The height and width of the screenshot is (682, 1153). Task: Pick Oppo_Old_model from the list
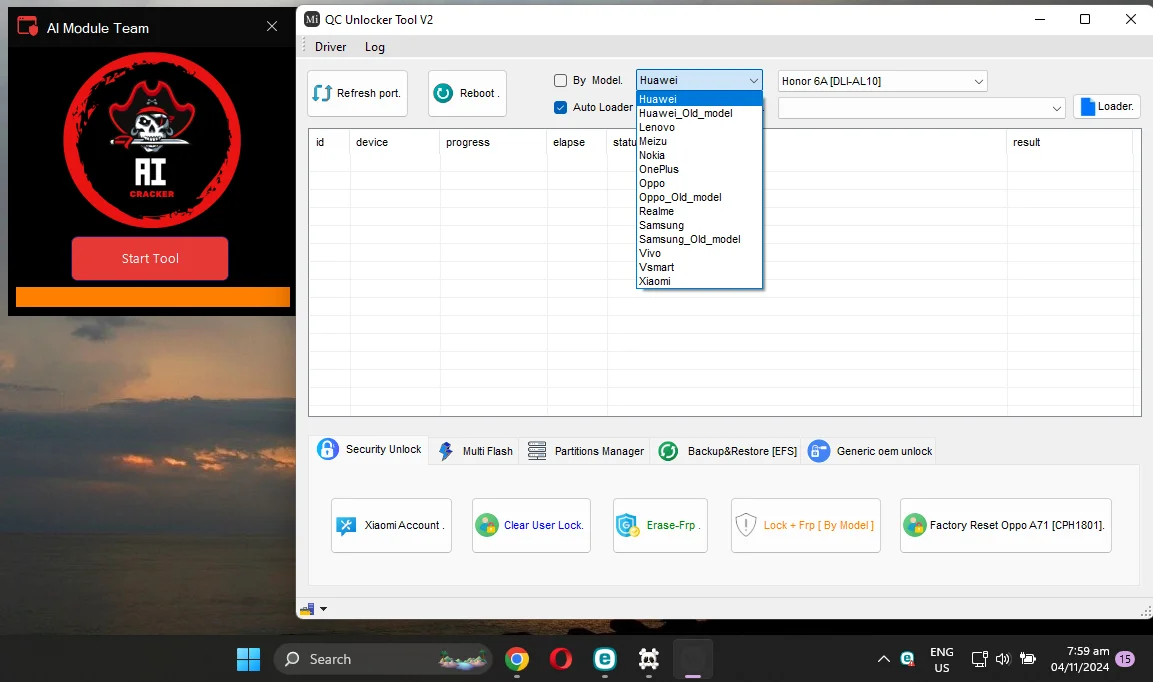click(699, 197)
